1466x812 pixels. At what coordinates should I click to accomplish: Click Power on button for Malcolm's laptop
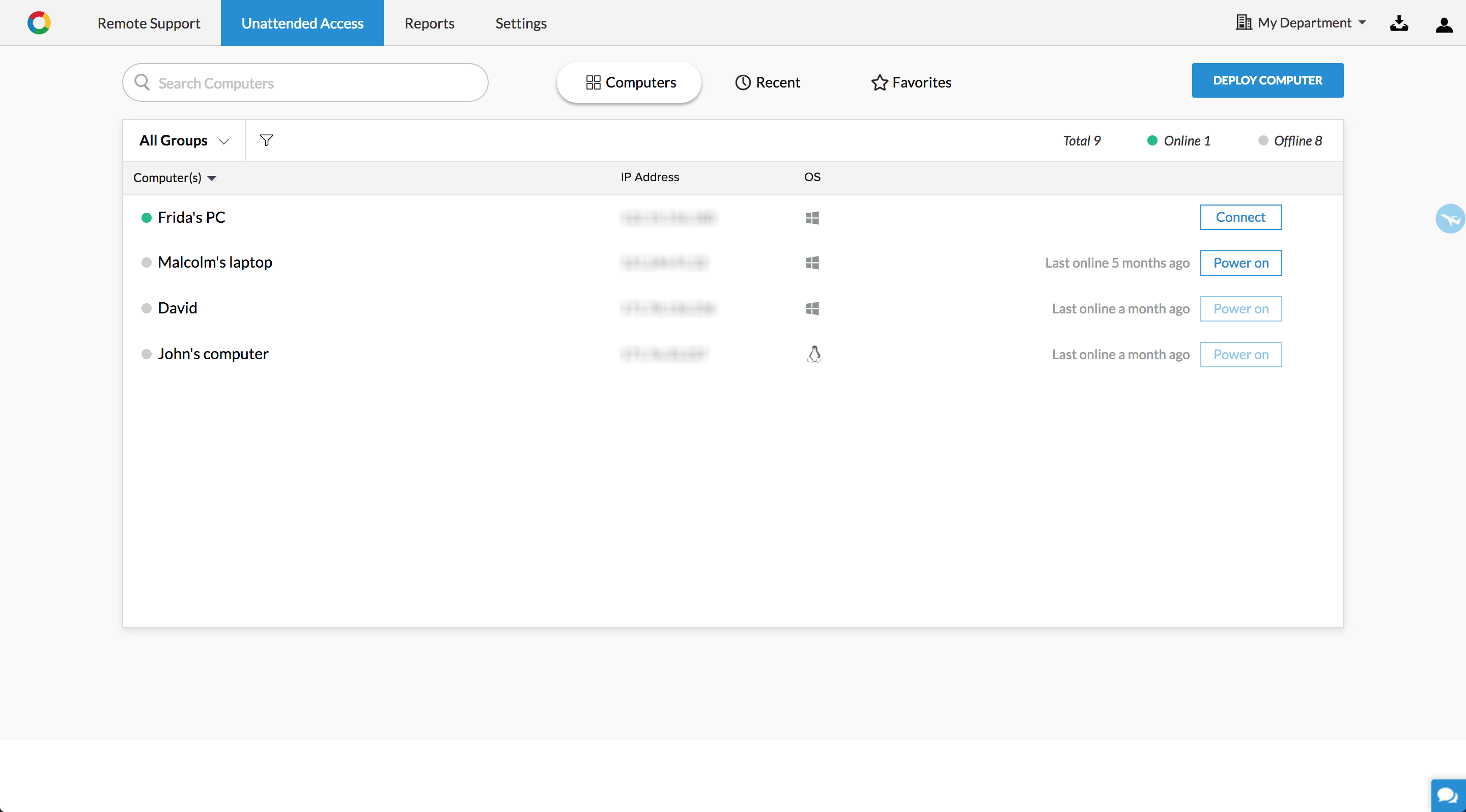1241,262
